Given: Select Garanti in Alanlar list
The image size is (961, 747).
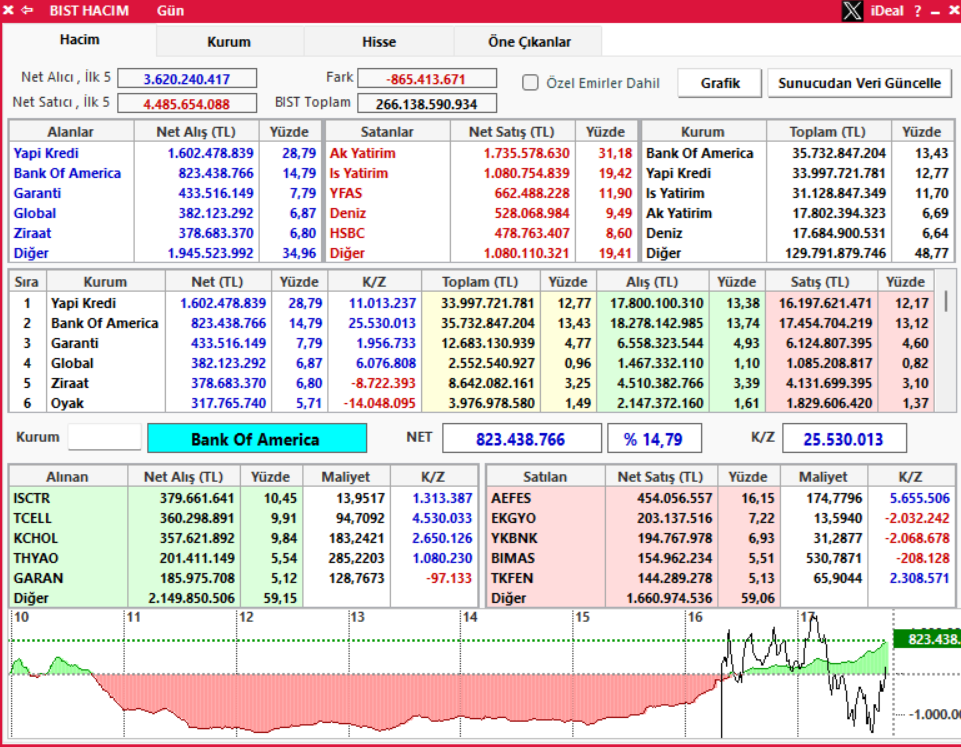Looking at the screenshot, I should (x=37, y=194).
